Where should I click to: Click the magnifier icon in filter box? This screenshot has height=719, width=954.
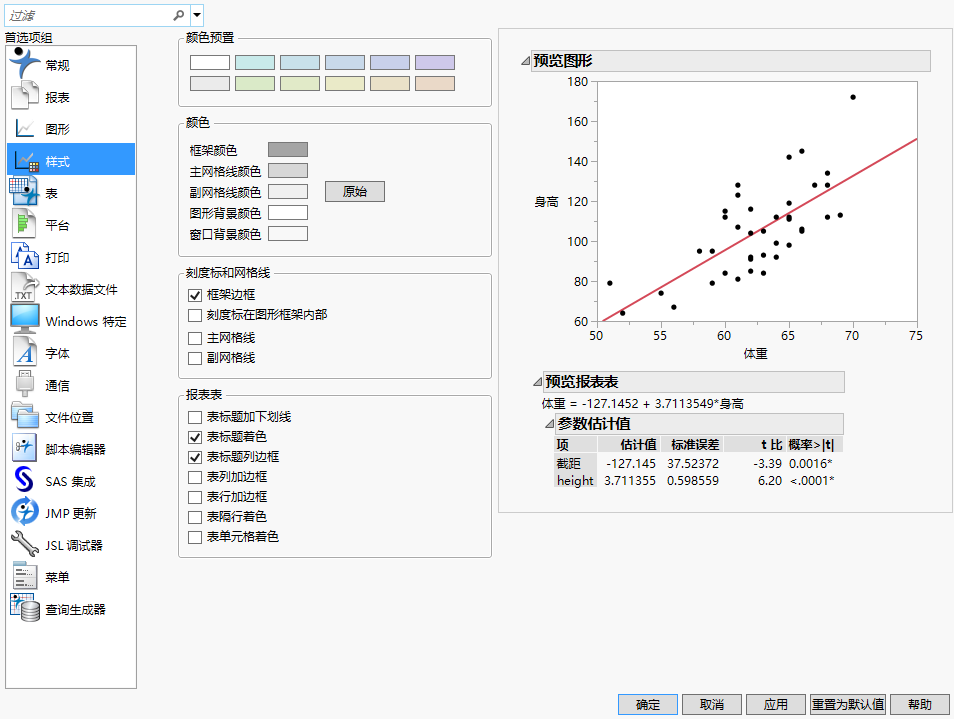pos(178,15)
